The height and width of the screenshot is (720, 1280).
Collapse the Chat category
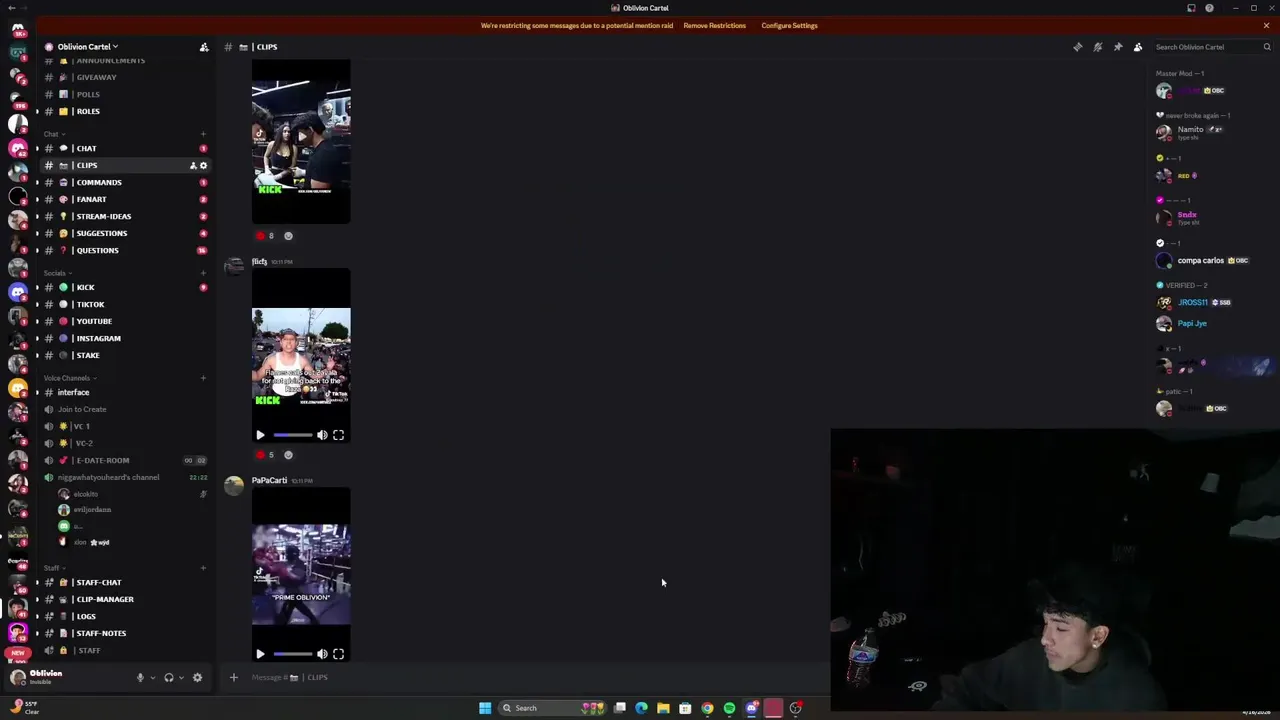click(52, 134)
